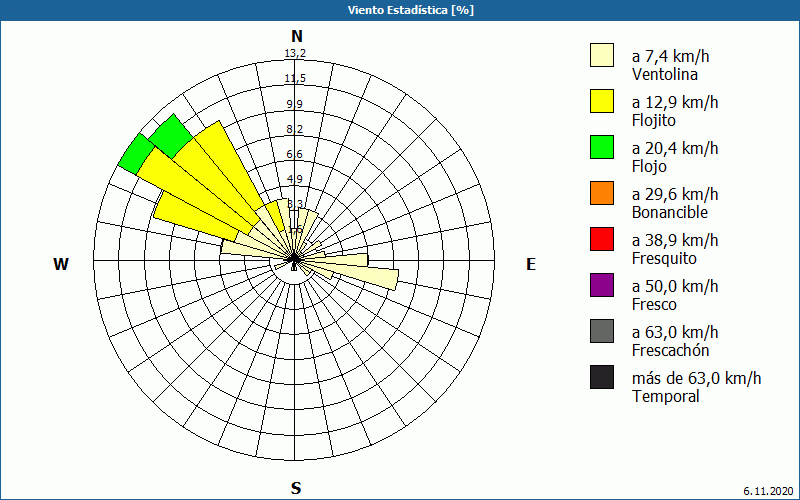The image size is (800, 500).
Task: Click the Flojito yellow legend swatch
Action: click(x=602, y=101)
